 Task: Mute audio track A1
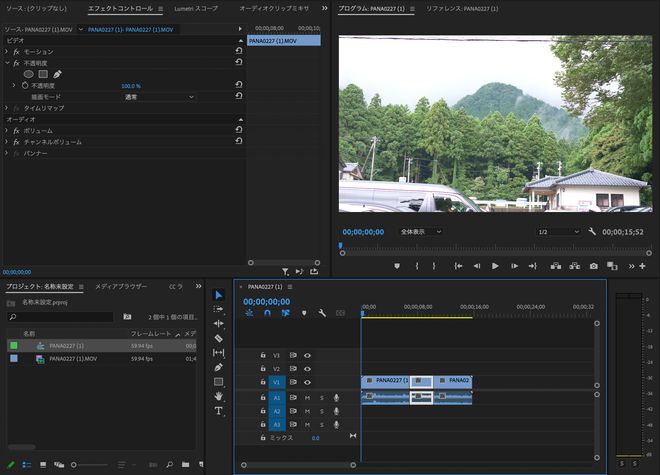[307, 397]
